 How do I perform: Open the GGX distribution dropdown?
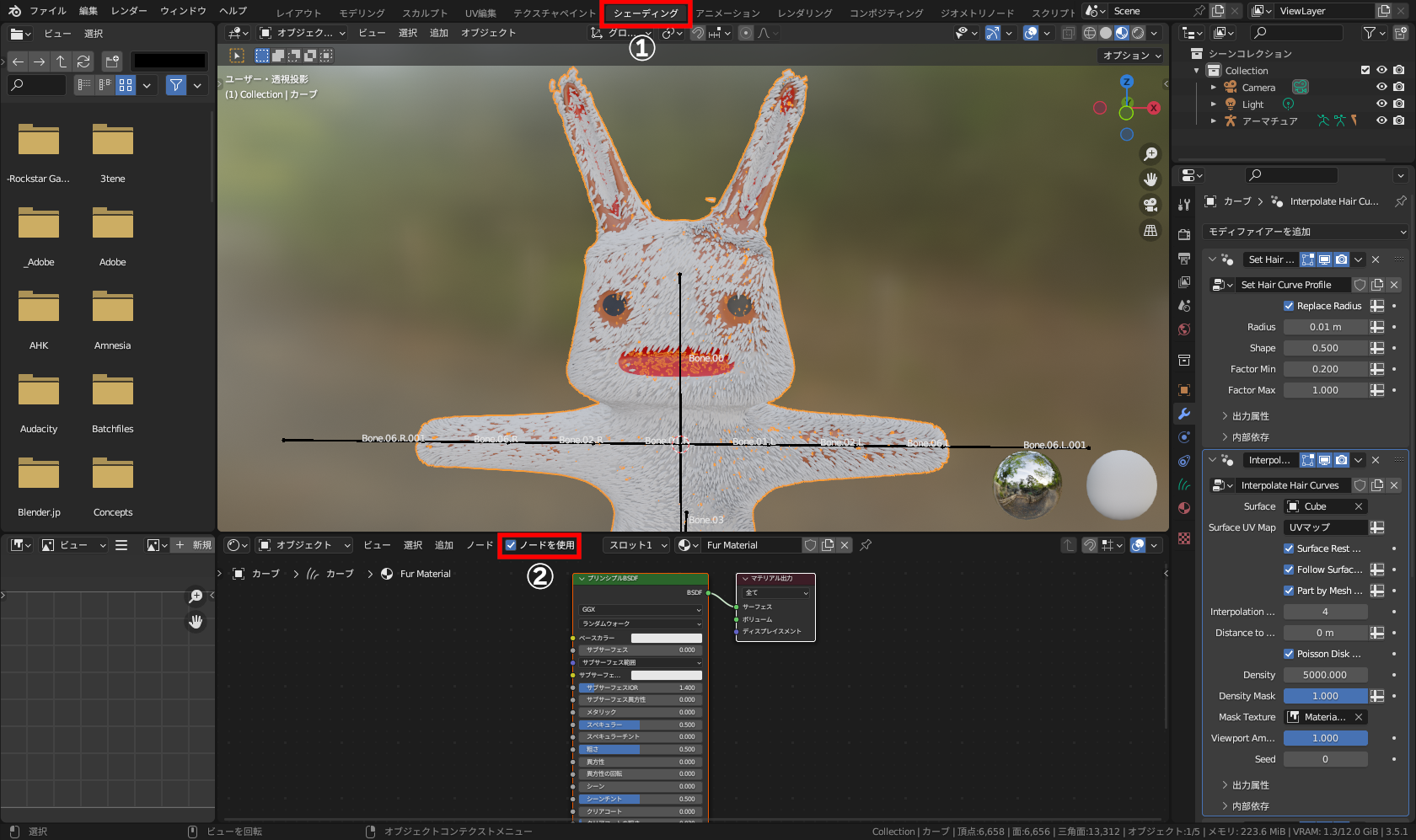(x=640, y=609)
